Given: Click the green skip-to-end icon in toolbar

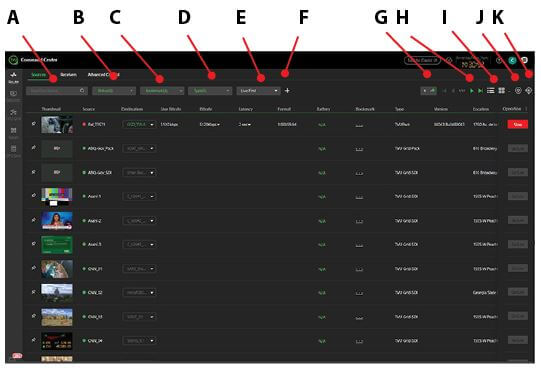Looking at the screenshot, I should (x=480, y=91).
